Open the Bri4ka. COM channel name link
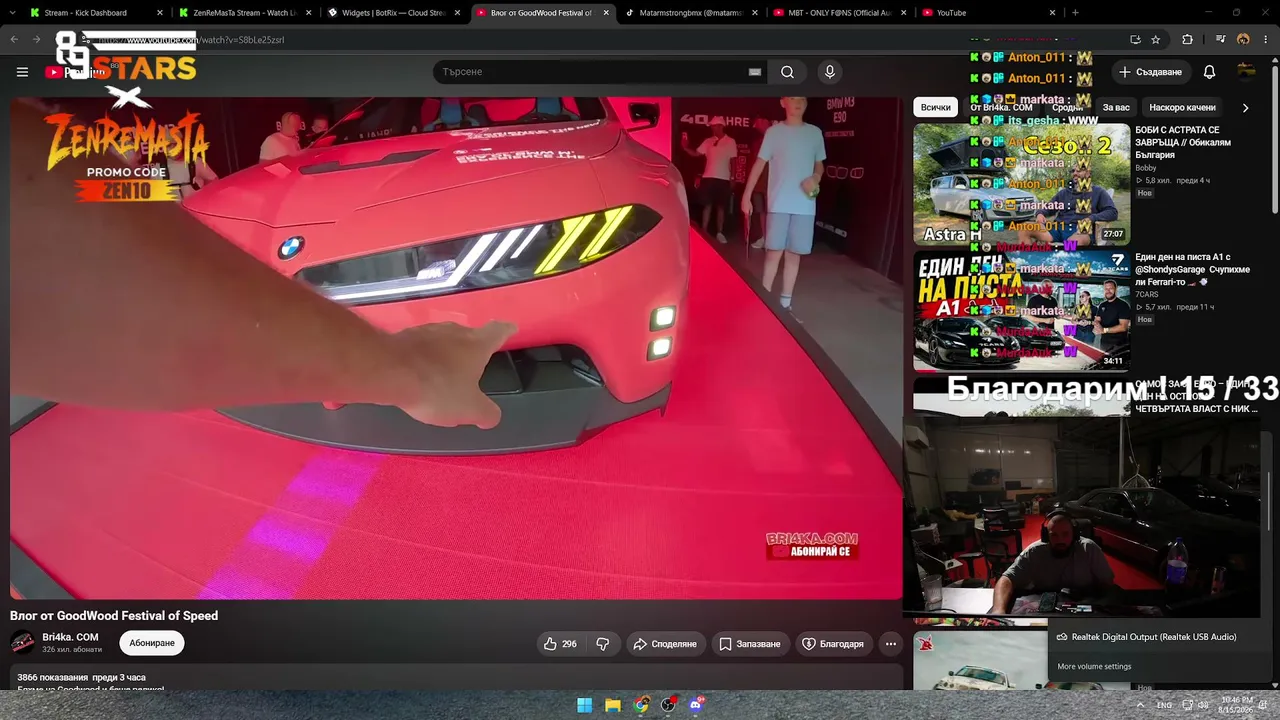 click(x=70, y=637)
